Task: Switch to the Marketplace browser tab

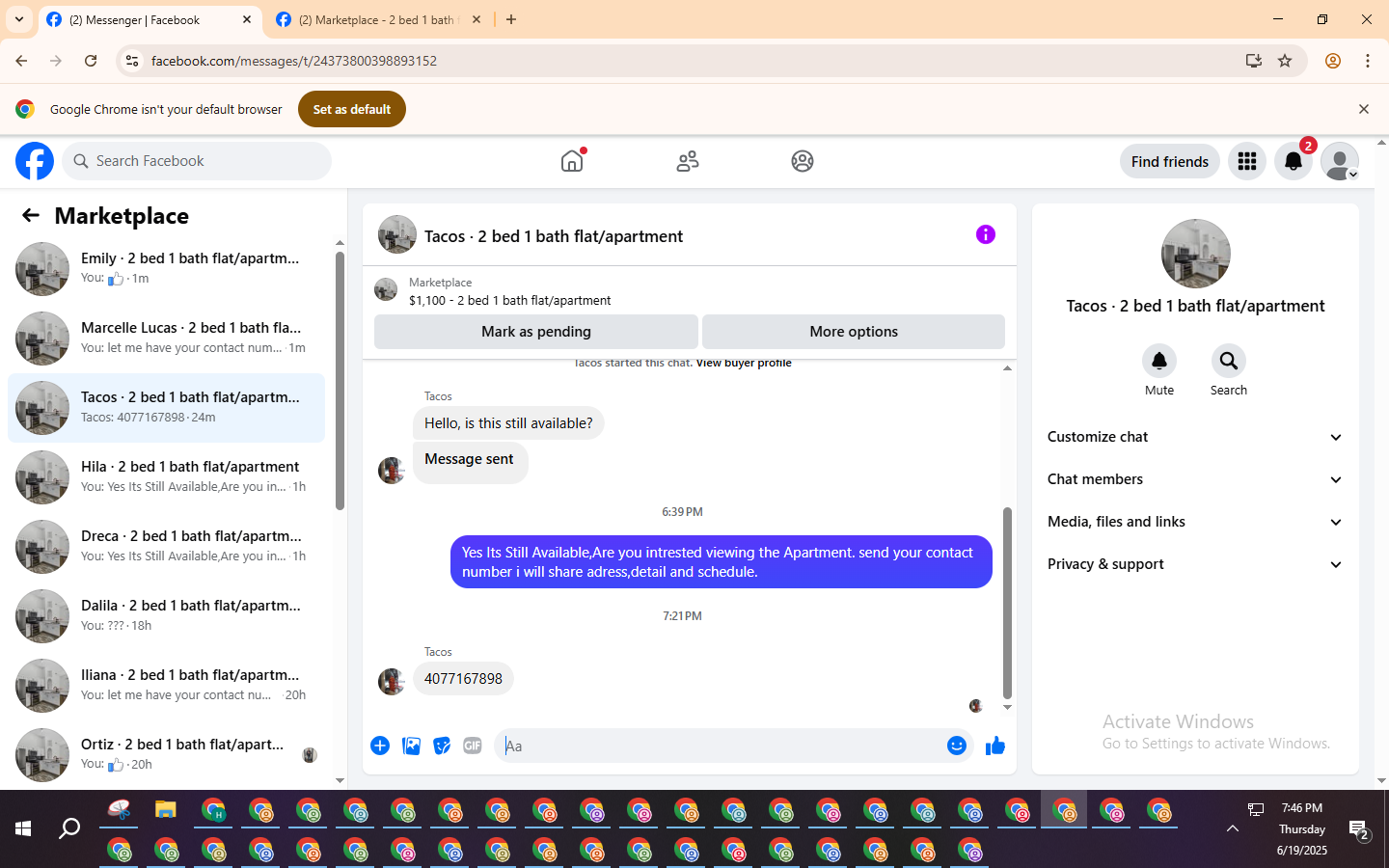Action: [x=376, y=19]
